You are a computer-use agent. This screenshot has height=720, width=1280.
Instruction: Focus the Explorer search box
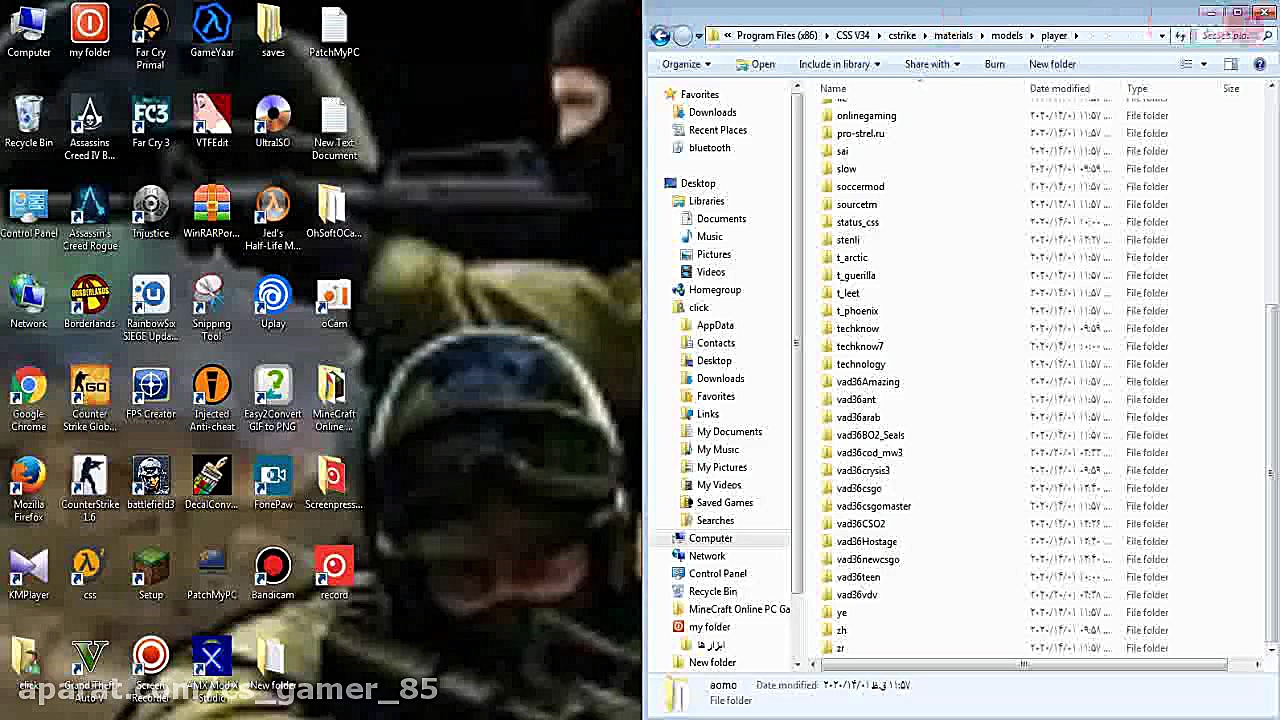1233,36
